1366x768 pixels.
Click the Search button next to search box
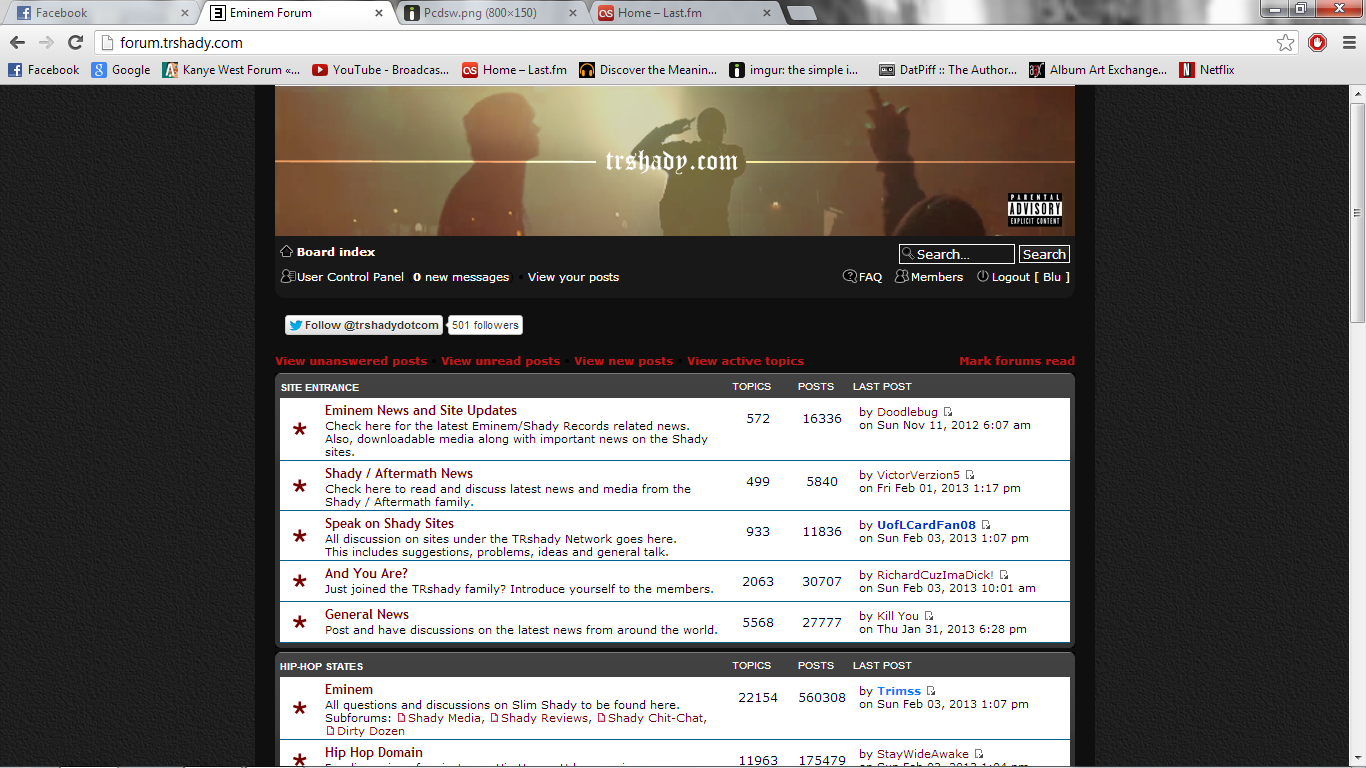1044,254
